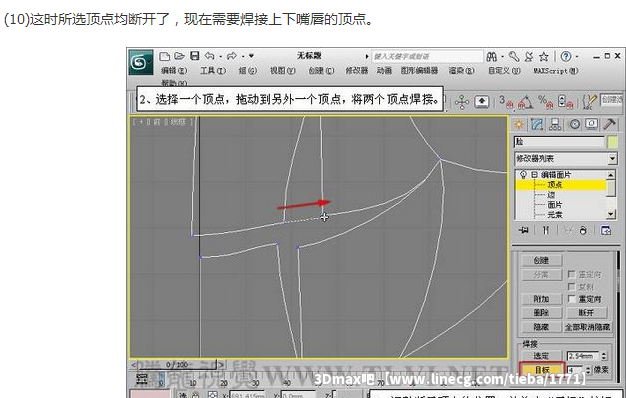The height and width of the screenshot is (398, 626).
Task: Open the redo history dropdown arrow
Action: click(243, 57)
